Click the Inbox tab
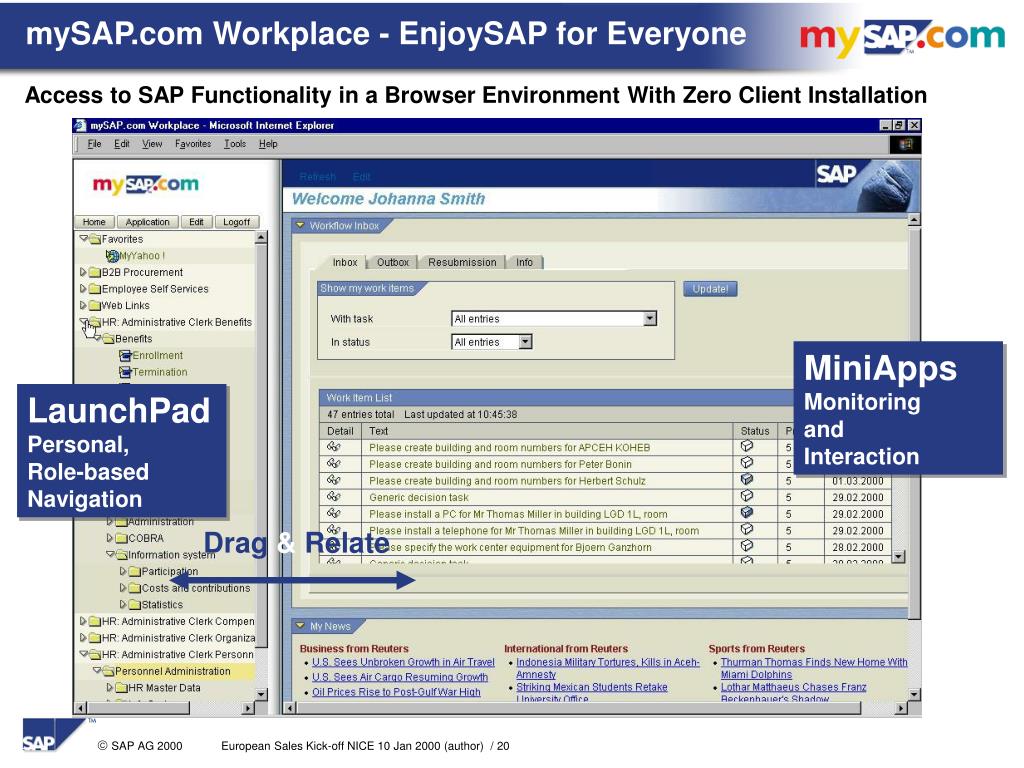The image size is (1024, 768). [345, 263]
